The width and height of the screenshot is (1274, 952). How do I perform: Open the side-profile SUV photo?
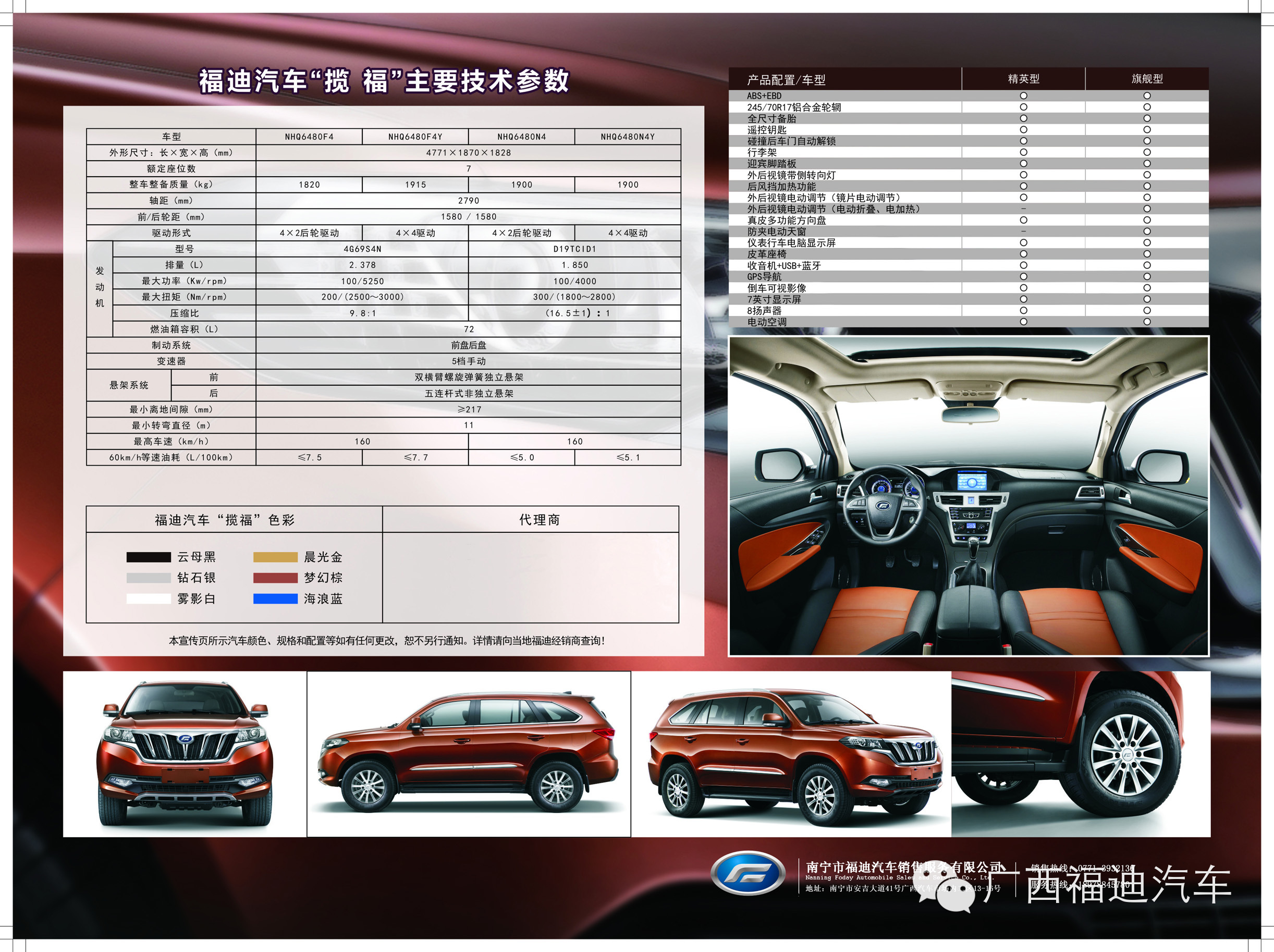[469, 754]
